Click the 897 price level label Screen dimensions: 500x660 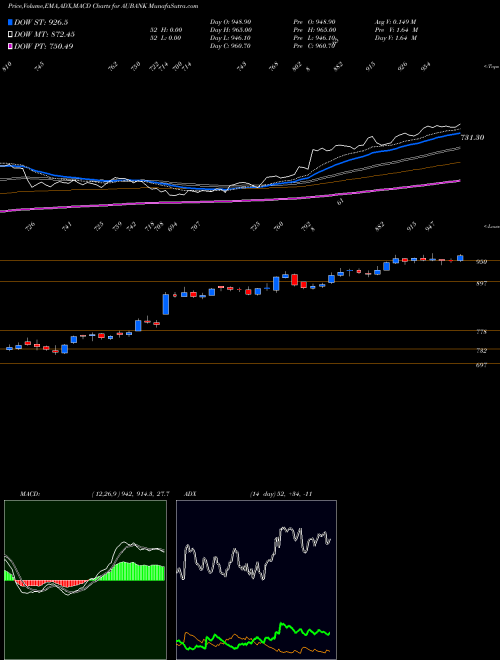pos(481,284)
